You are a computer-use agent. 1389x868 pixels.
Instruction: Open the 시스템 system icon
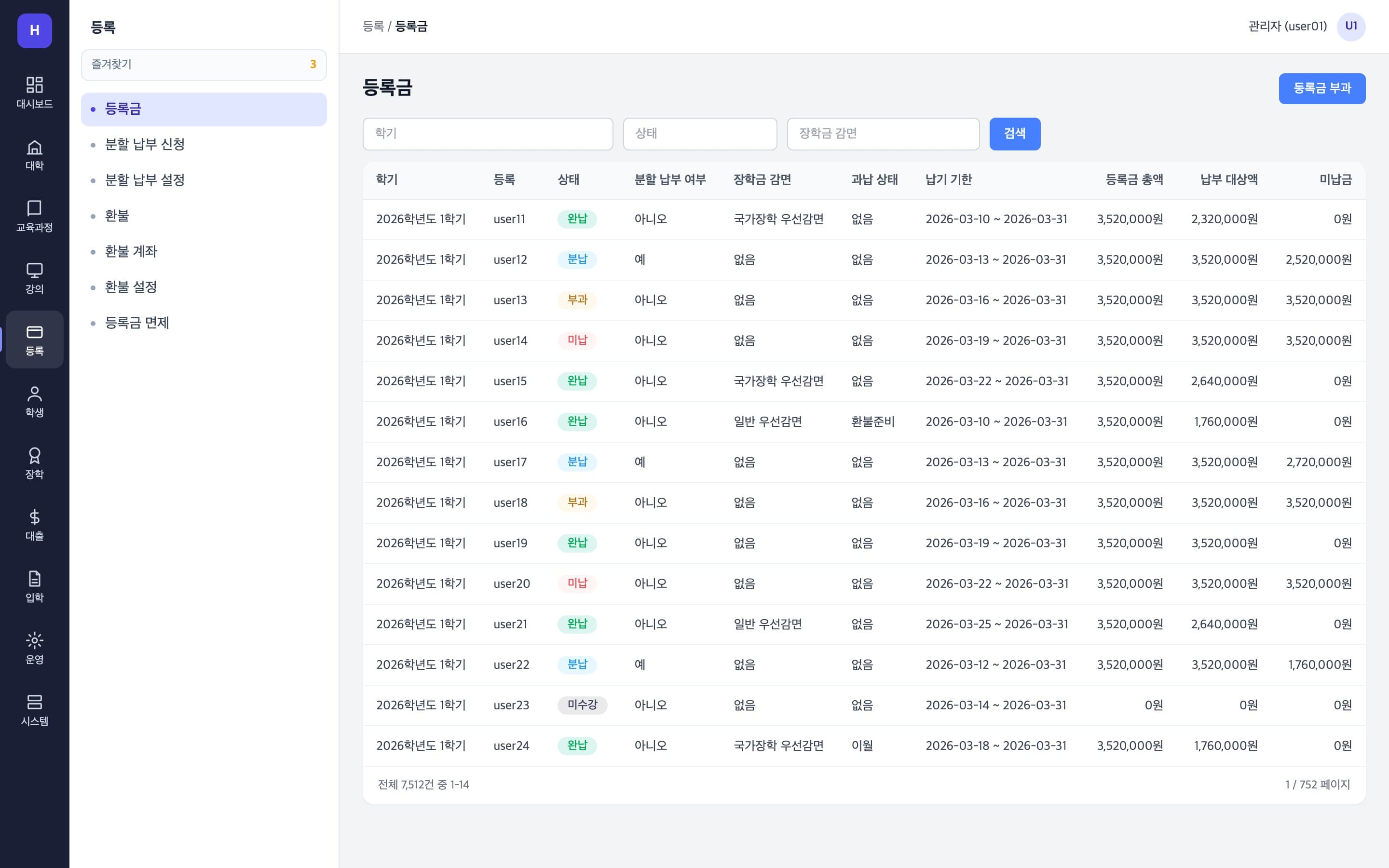(x=34, y=709)
